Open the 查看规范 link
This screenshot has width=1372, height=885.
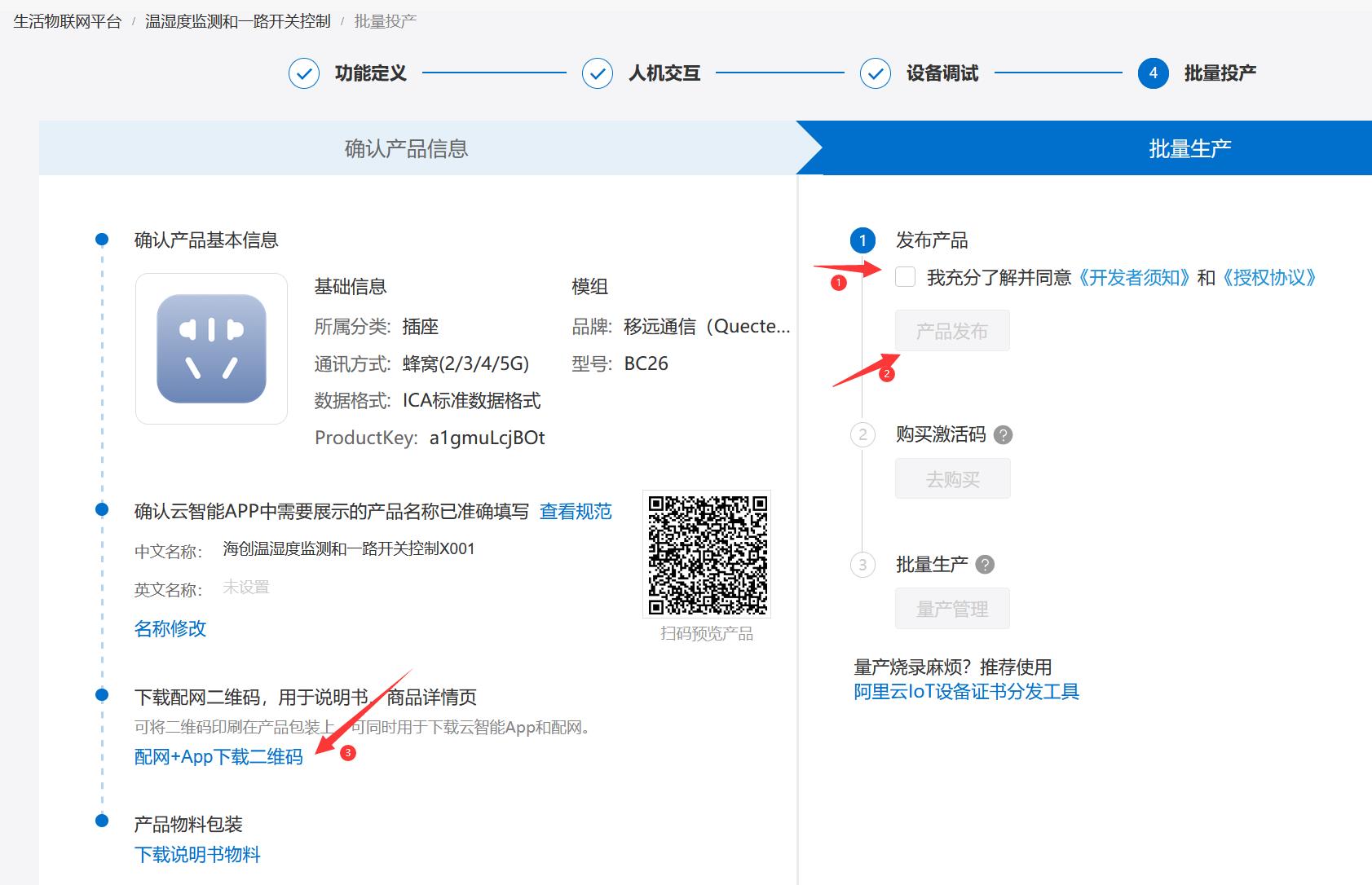coord(576,512)
